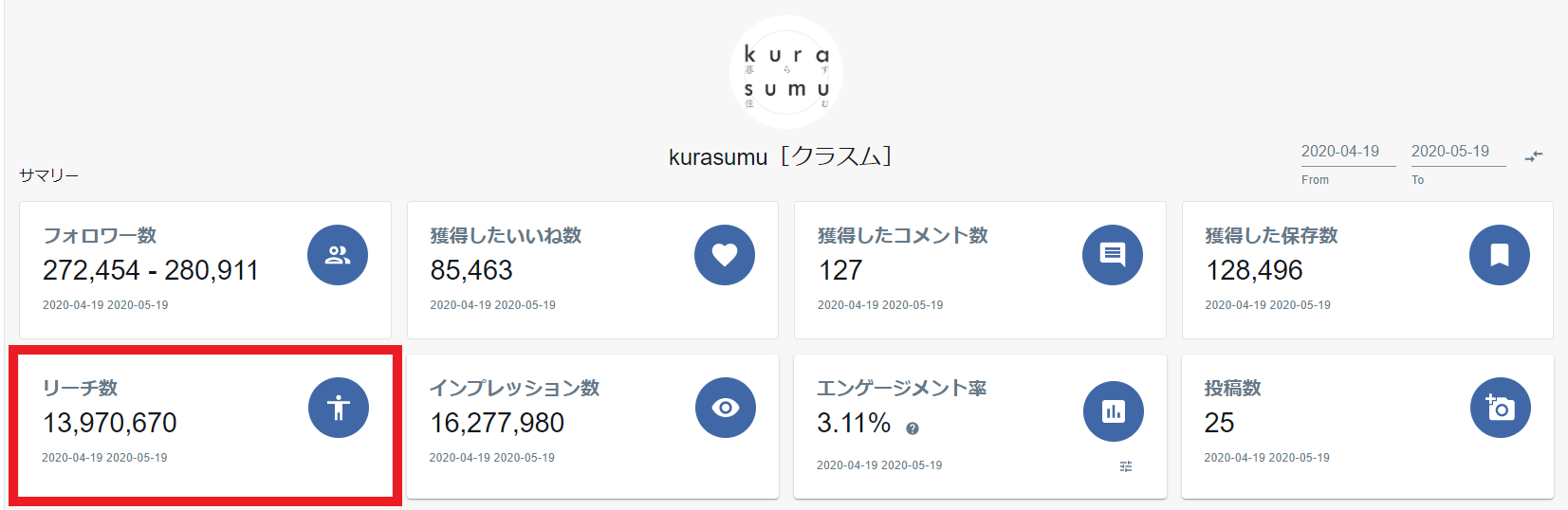Click the arrows icon beside the date range
1568x510 pixels.
pos(1534,155)
